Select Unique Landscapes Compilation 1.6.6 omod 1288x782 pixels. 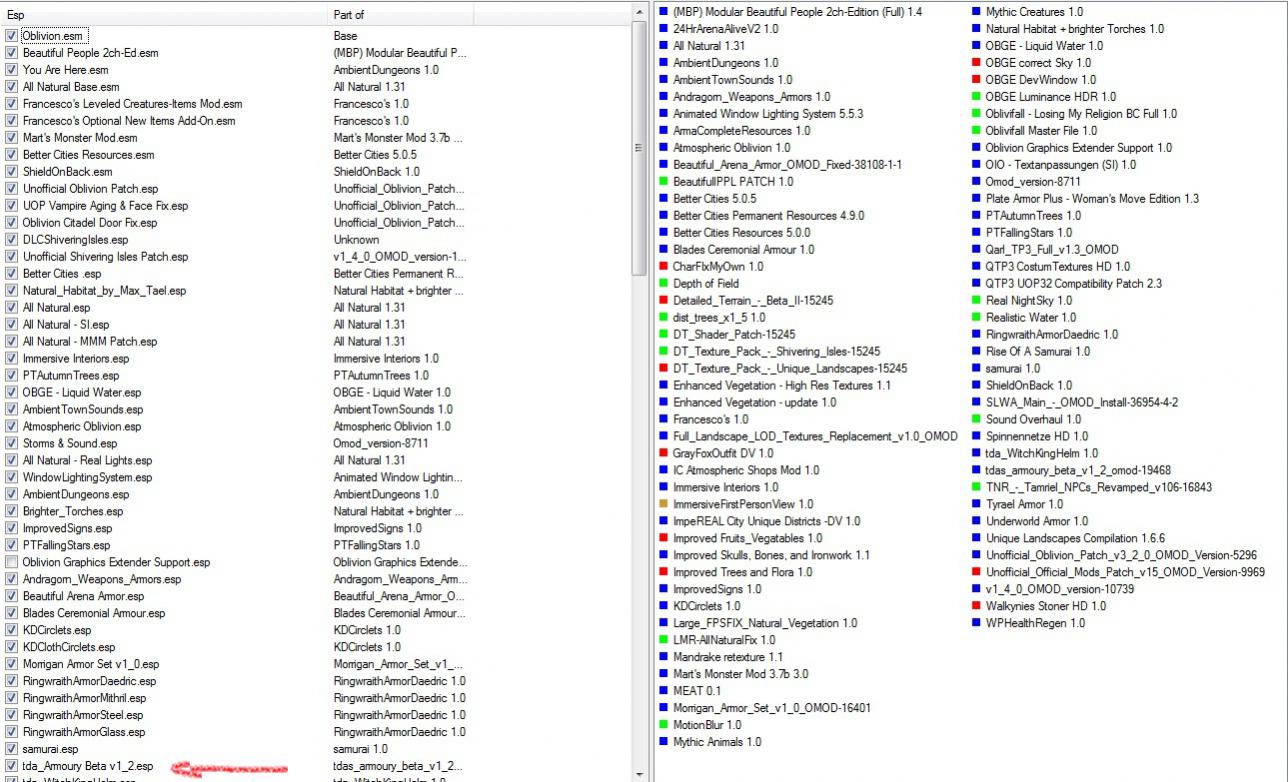tap(1075, 539)
